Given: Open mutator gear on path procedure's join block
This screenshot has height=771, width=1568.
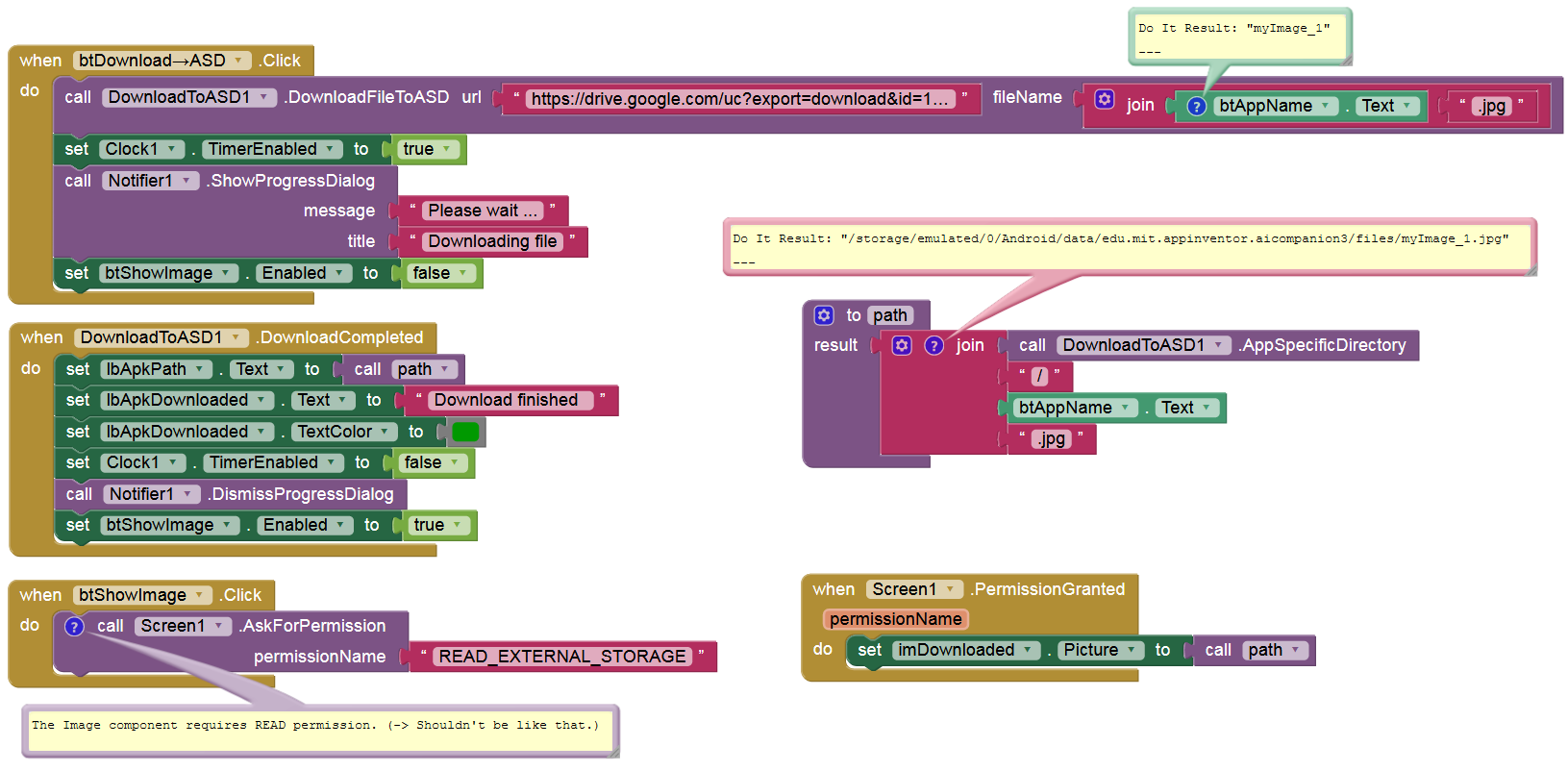Looking at the screenshot, I should (902, 345).
